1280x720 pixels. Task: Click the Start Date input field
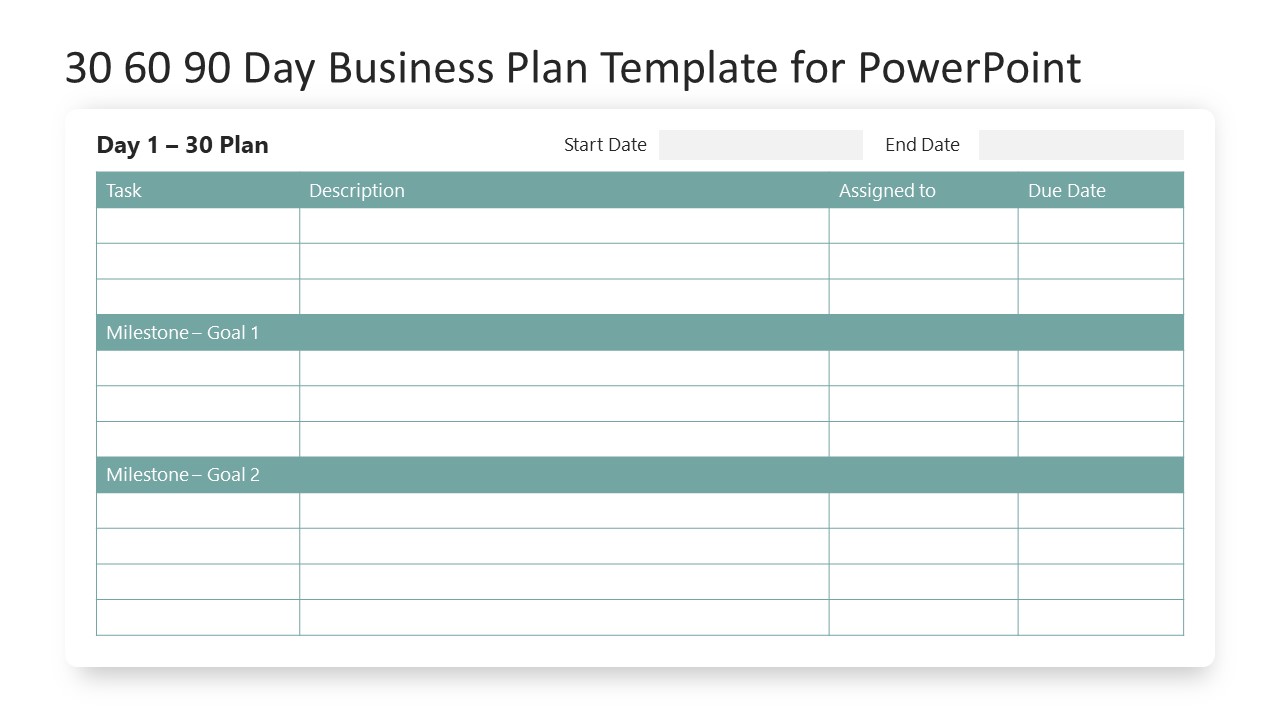pyautogui.click(x=760, y=145)
